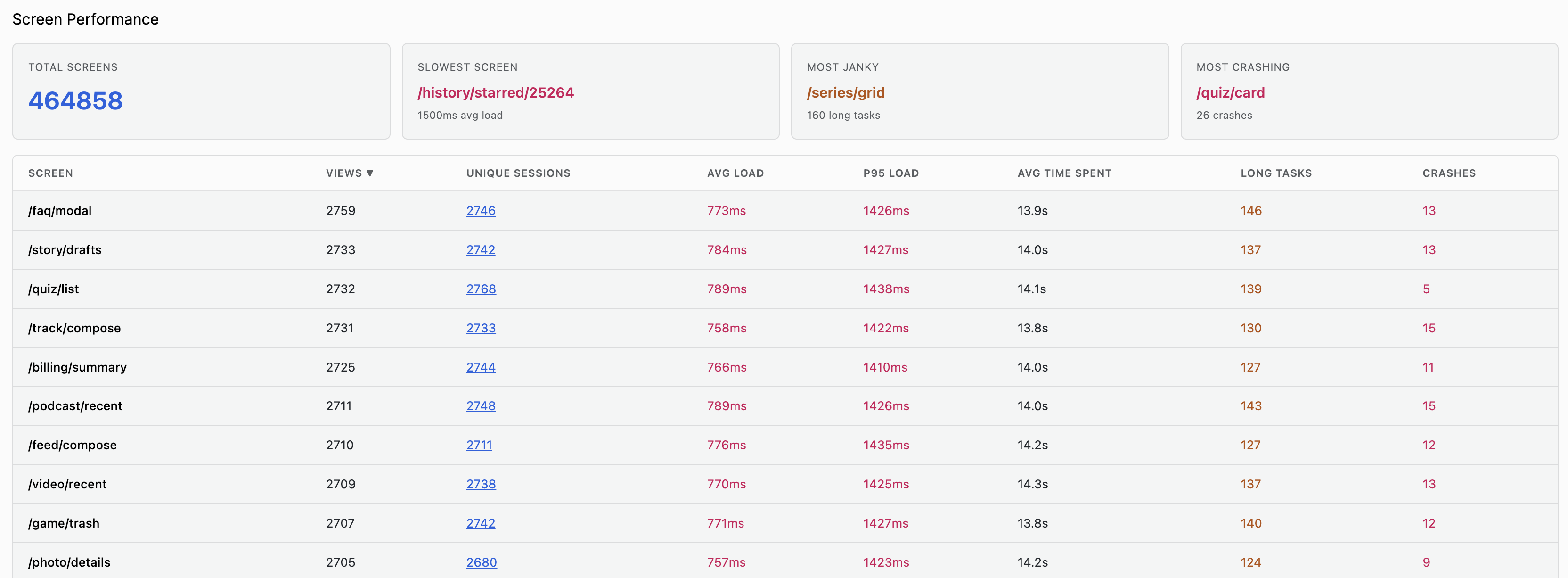Click the Screen Performance page heading

tap(85, 19)
